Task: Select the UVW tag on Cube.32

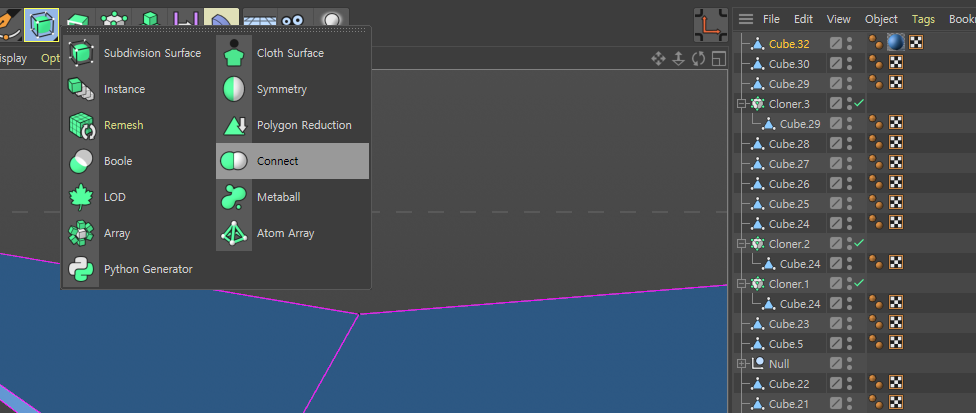Action: pos(916,42)
